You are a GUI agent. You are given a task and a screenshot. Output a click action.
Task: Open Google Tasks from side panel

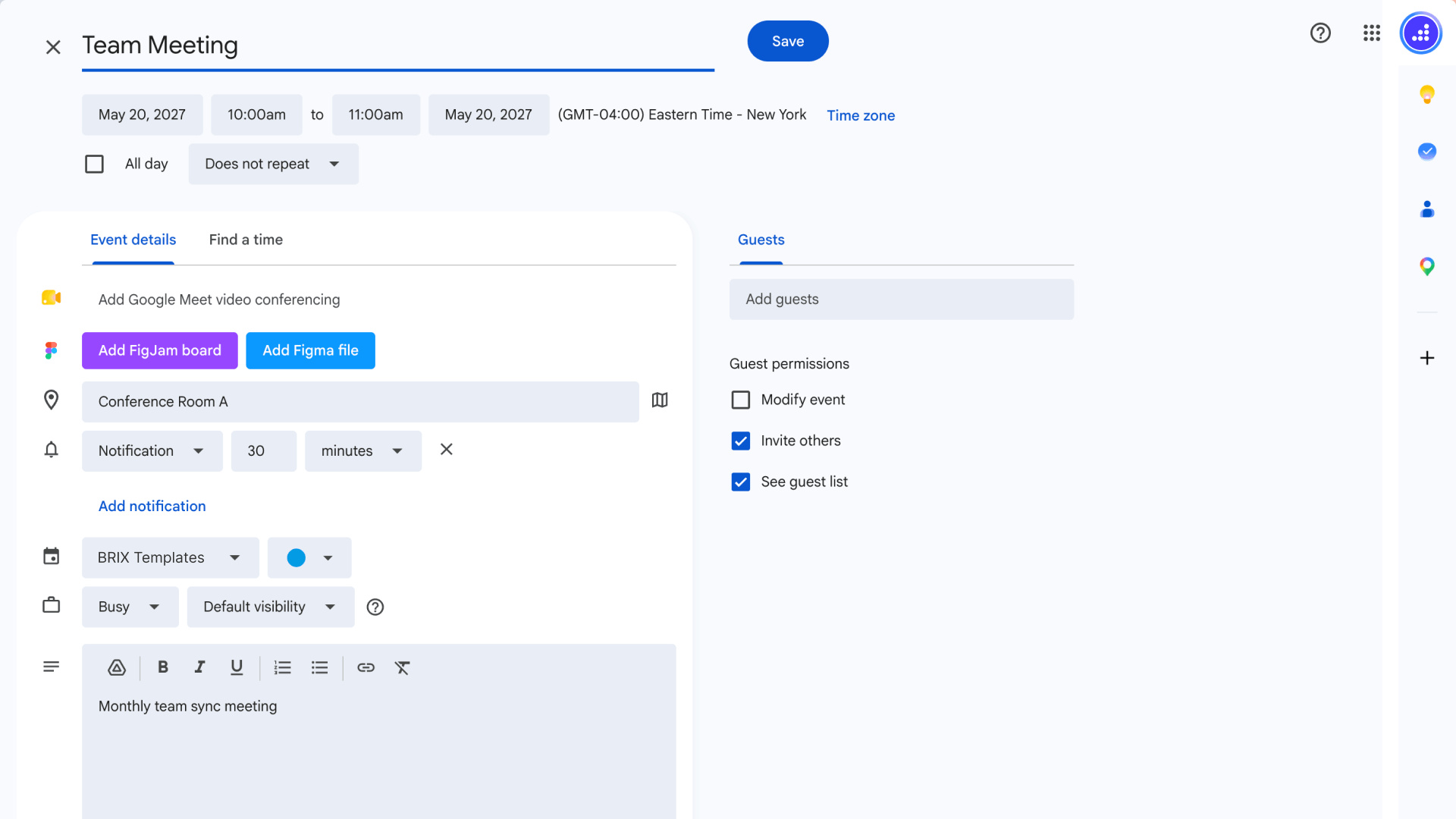1426,152
